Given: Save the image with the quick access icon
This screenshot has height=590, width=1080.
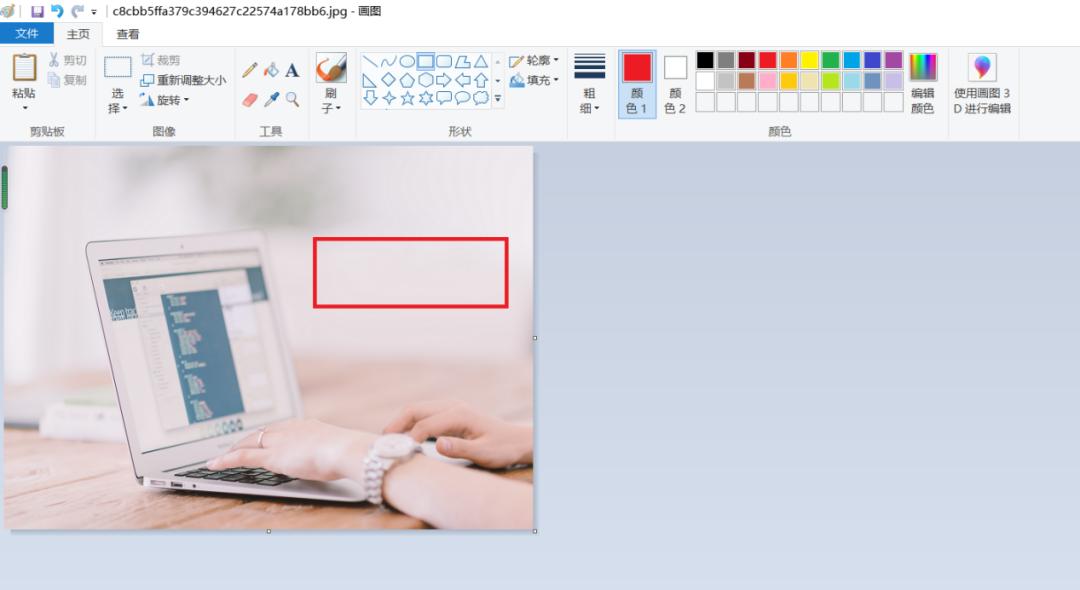Looking at the screenshot, I should [37, 11].
